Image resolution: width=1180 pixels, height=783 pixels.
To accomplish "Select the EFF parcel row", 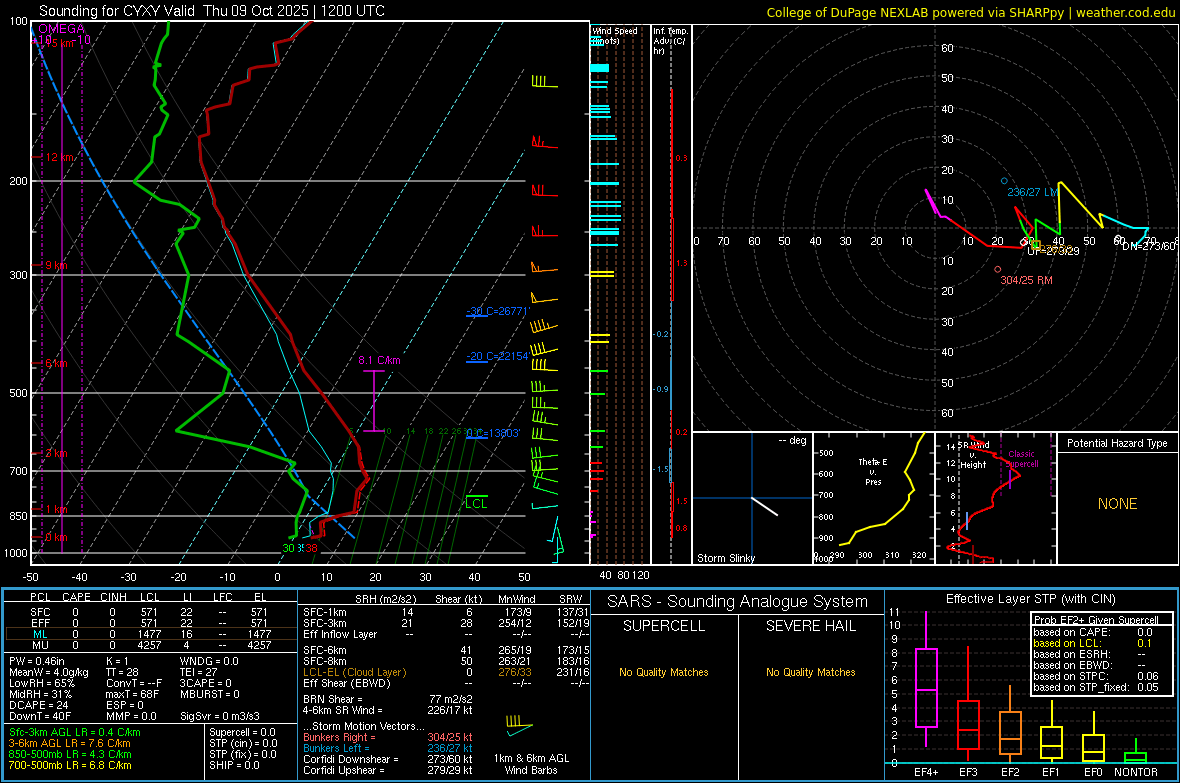I will 151,623.
